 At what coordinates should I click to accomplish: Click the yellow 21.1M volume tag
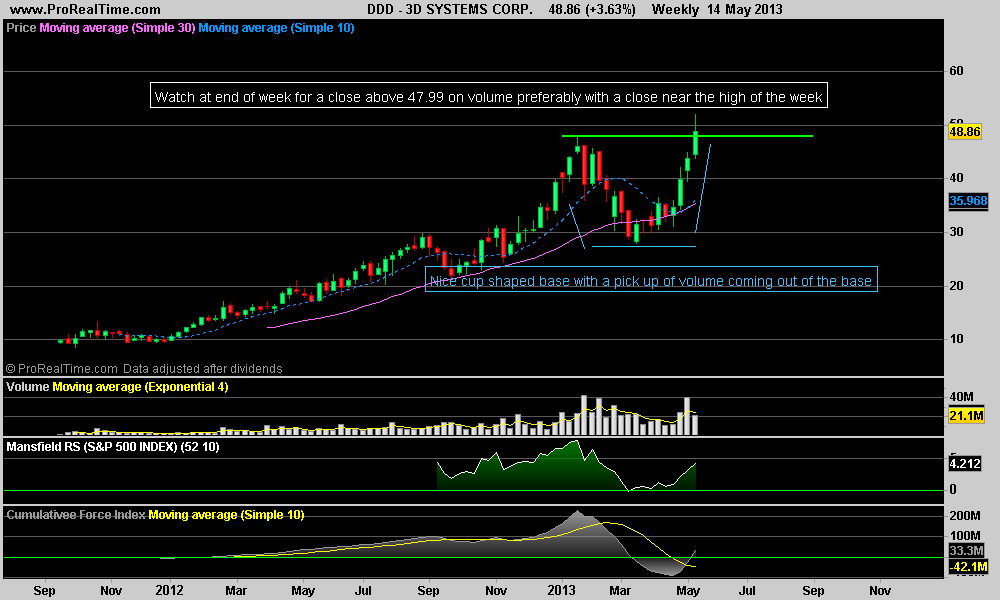coord(966,416)
